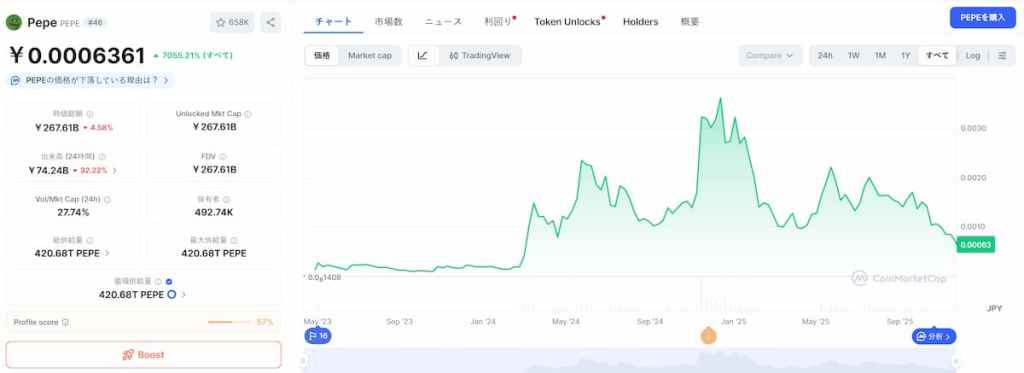Image resolution: width=1024 pixels, height=373 pixels.
Task: Click the 492.74K holders value
Action: (x=214, y=212)
